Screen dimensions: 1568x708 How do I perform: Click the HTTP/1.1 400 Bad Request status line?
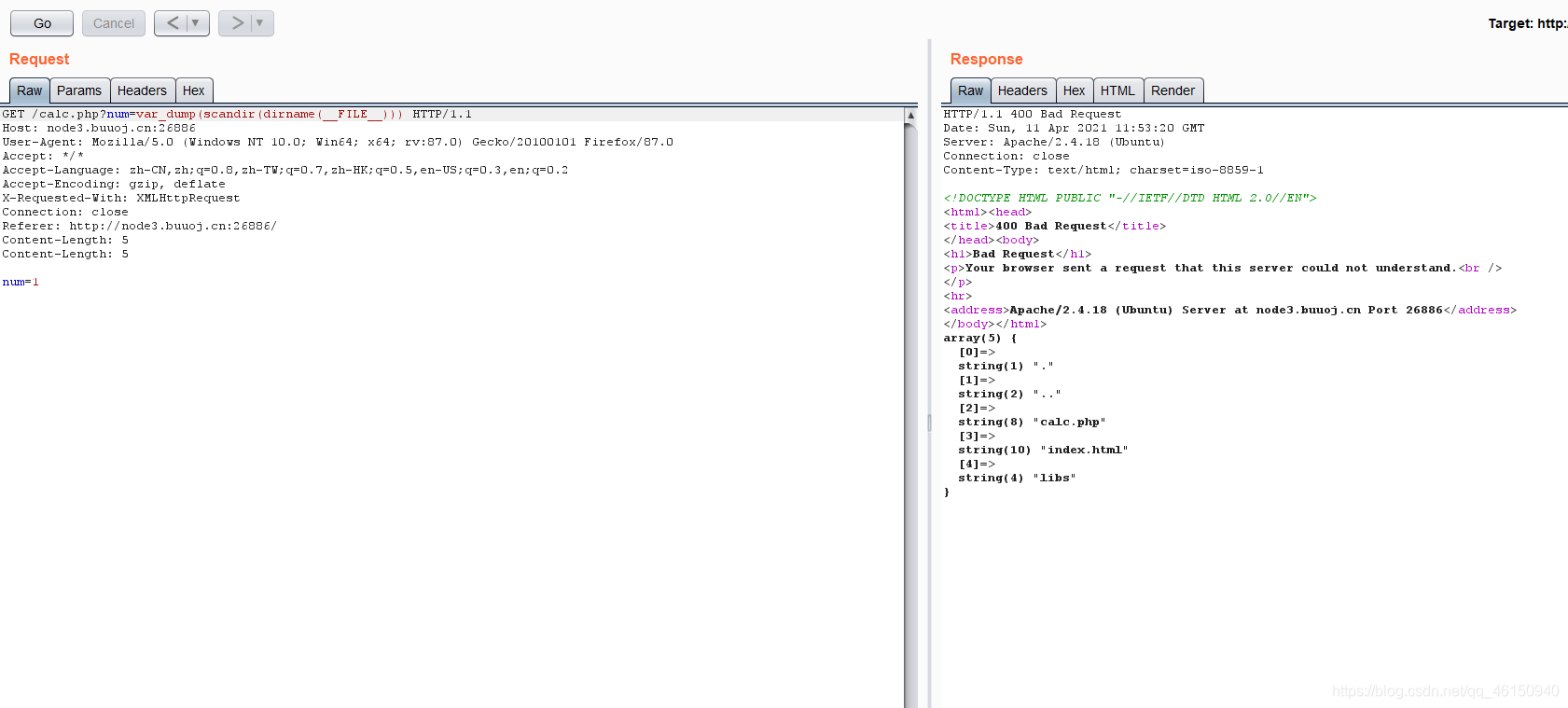pyautogui.click(x=1033, y=114)
